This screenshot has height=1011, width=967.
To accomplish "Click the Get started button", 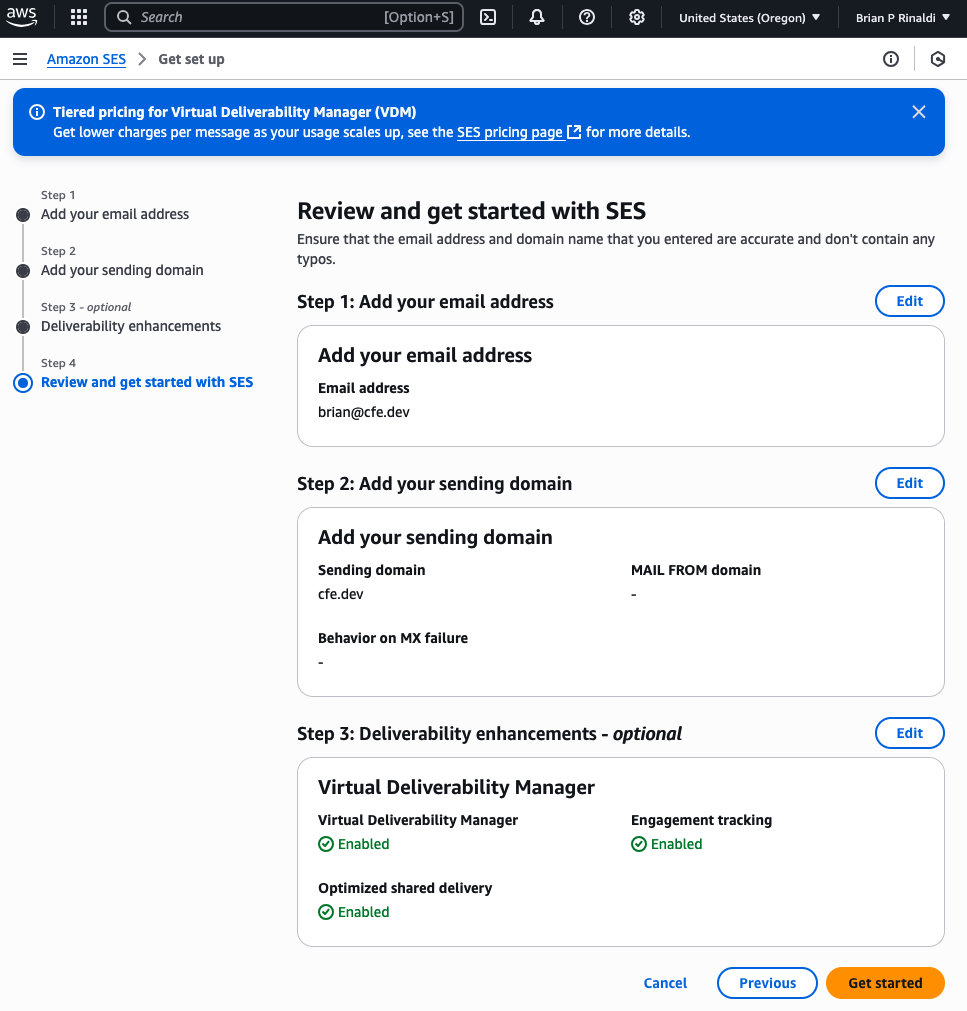I will [885, 983].
